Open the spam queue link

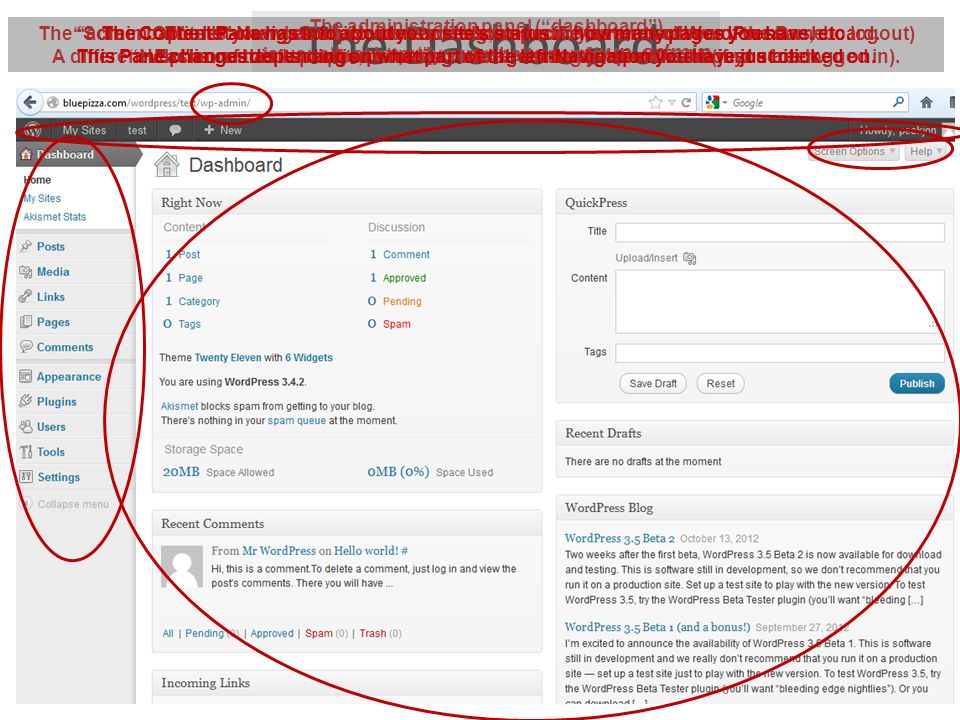coord(296,421)
